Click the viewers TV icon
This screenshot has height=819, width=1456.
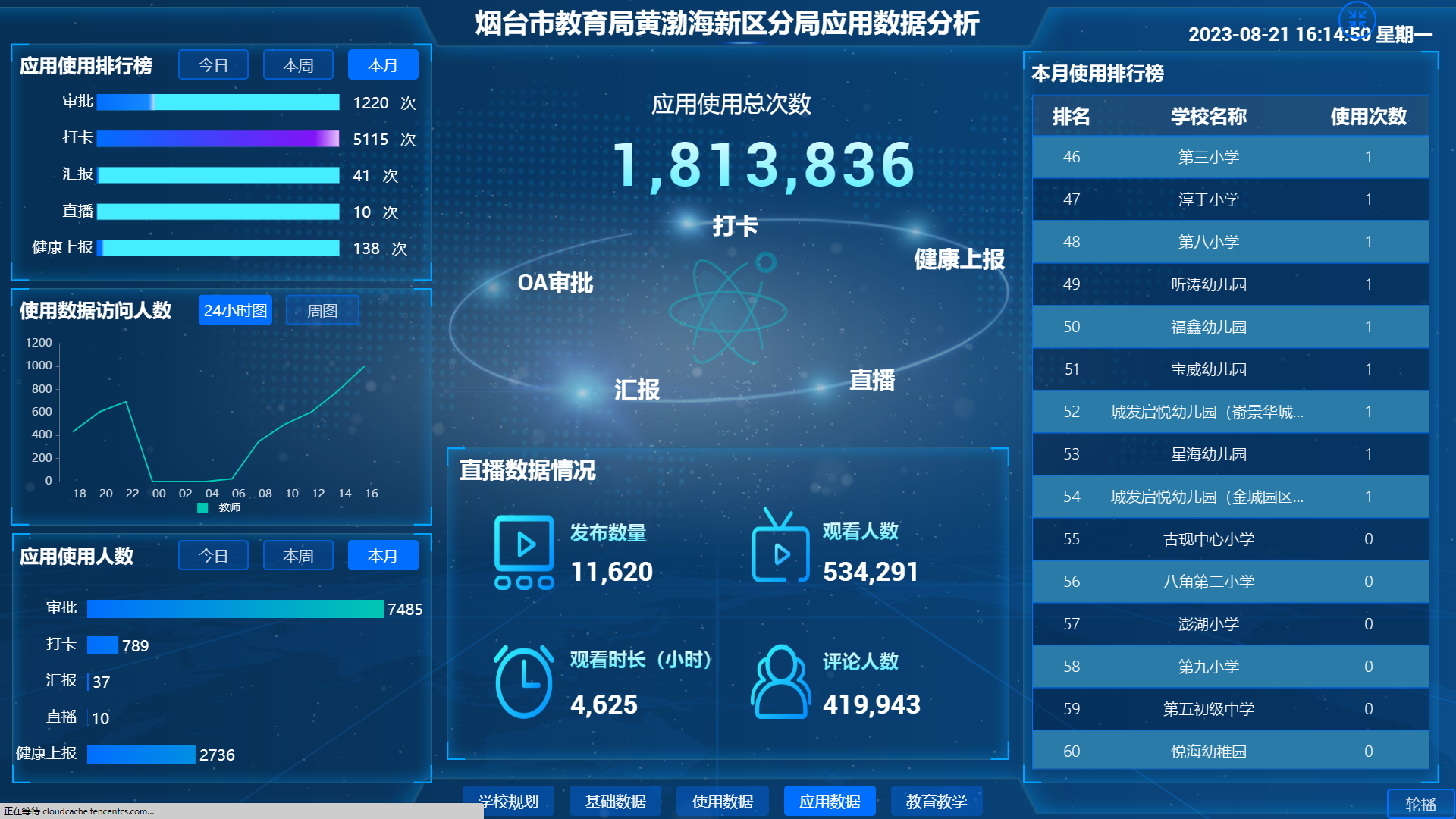pyautogui.click(x=780, y=545)
